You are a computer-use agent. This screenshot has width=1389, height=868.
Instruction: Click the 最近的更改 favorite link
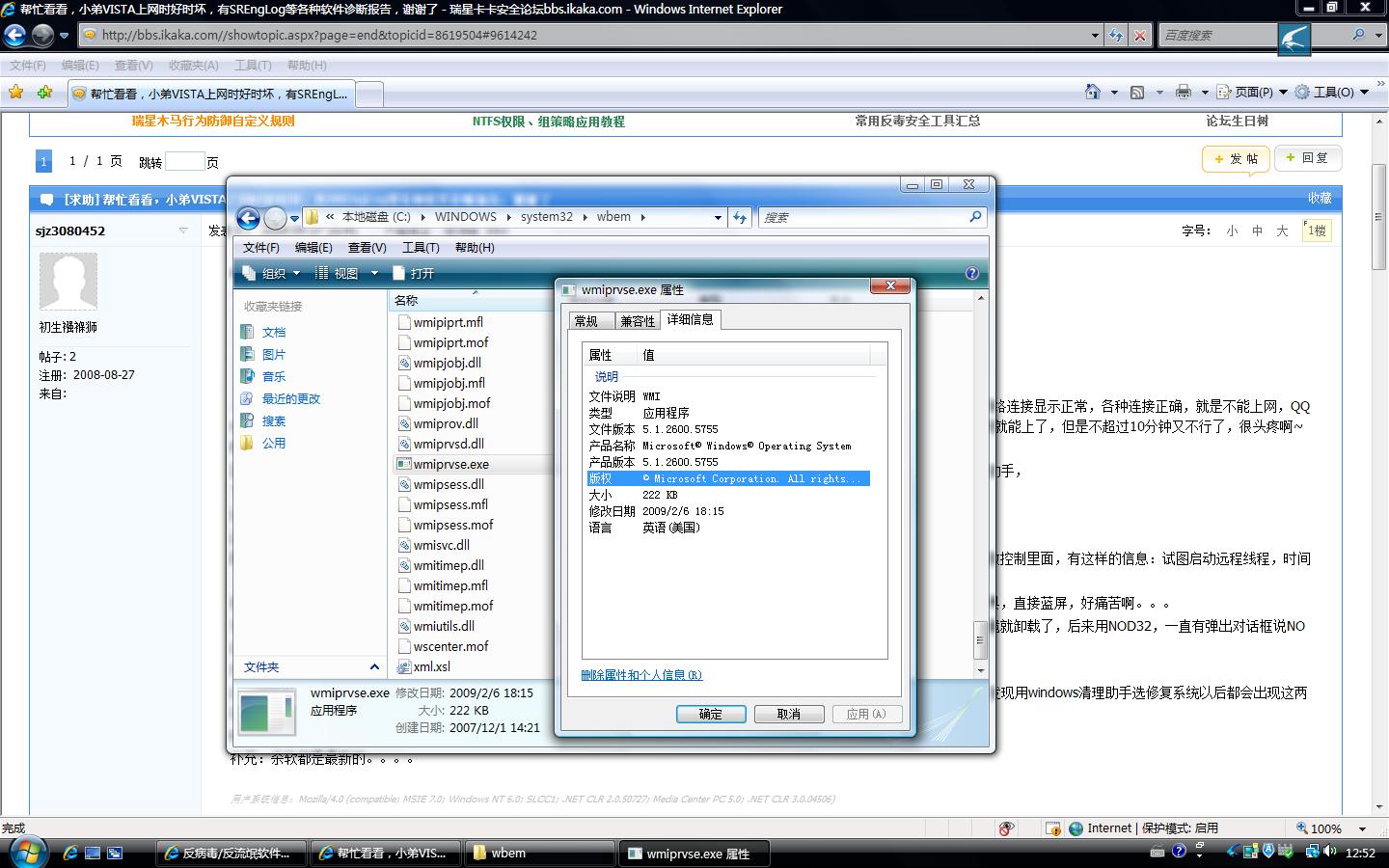click(290, 398)
